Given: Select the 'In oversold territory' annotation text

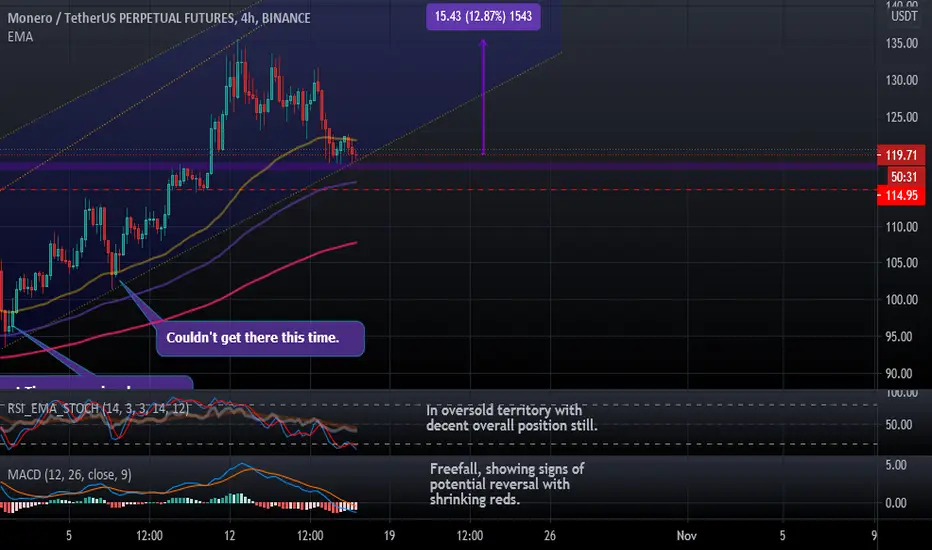Looking at the screenshot, I should click(512, 418).
